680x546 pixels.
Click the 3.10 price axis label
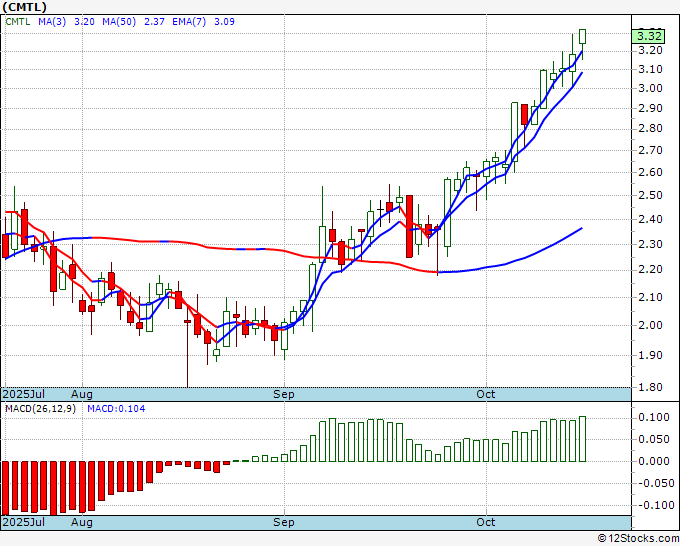651,69
